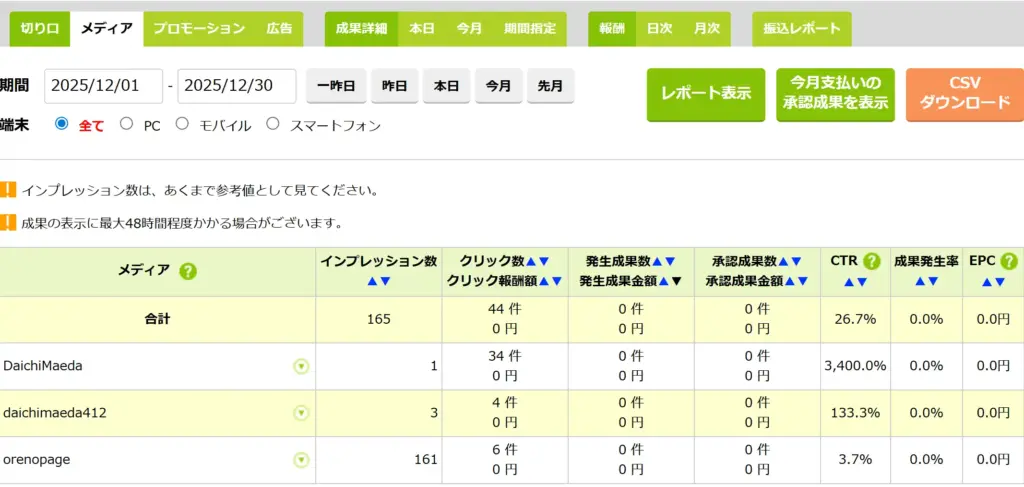Sort 発生成果金額 descending with black down arrow
This screenshot has height=487, width=1024.
tap(677, 282)
